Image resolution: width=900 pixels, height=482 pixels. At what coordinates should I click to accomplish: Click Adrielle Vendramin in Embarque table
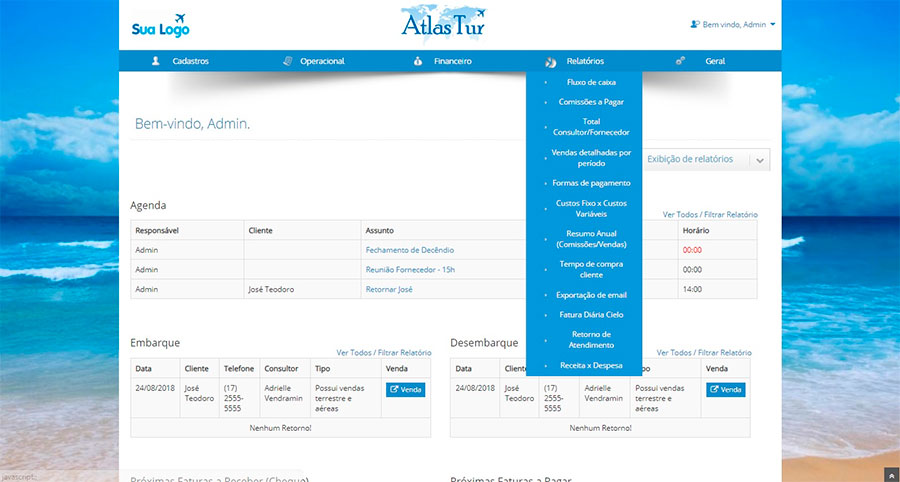coord(284,393)
